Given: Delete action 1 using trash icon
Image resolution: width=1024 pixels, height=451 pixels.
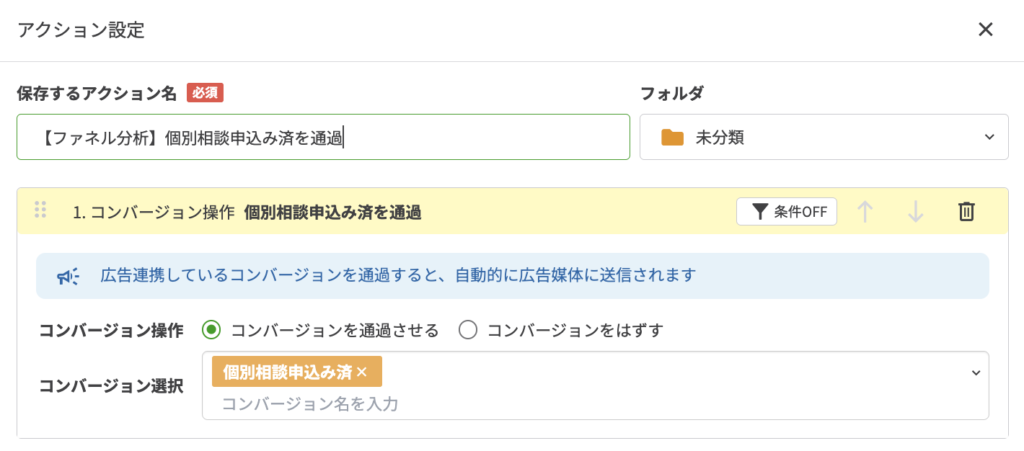Looking at the screenshot, I should coord(966,211).
